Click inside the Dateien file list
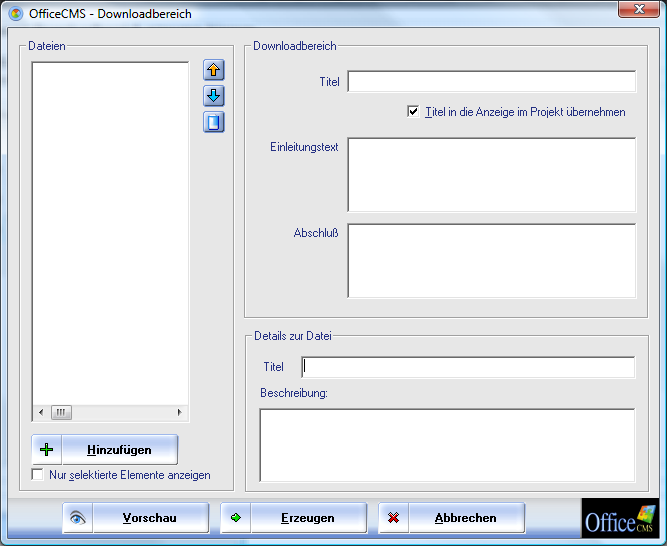The height and width of the screenshot is (546, 667). [x=110, y=233]
